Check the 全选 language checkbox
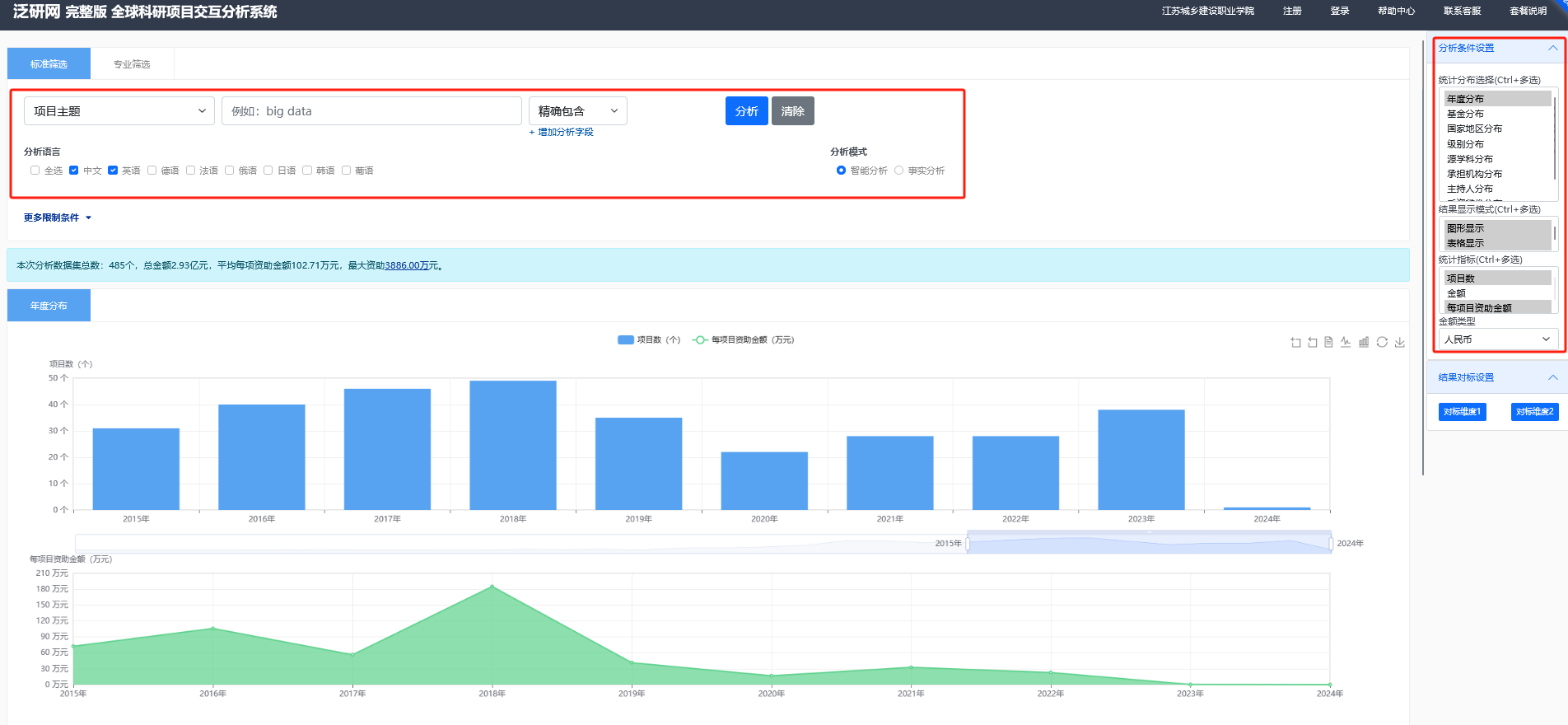Viewport: 1568px width, 725px height. (x=35, y=171)
